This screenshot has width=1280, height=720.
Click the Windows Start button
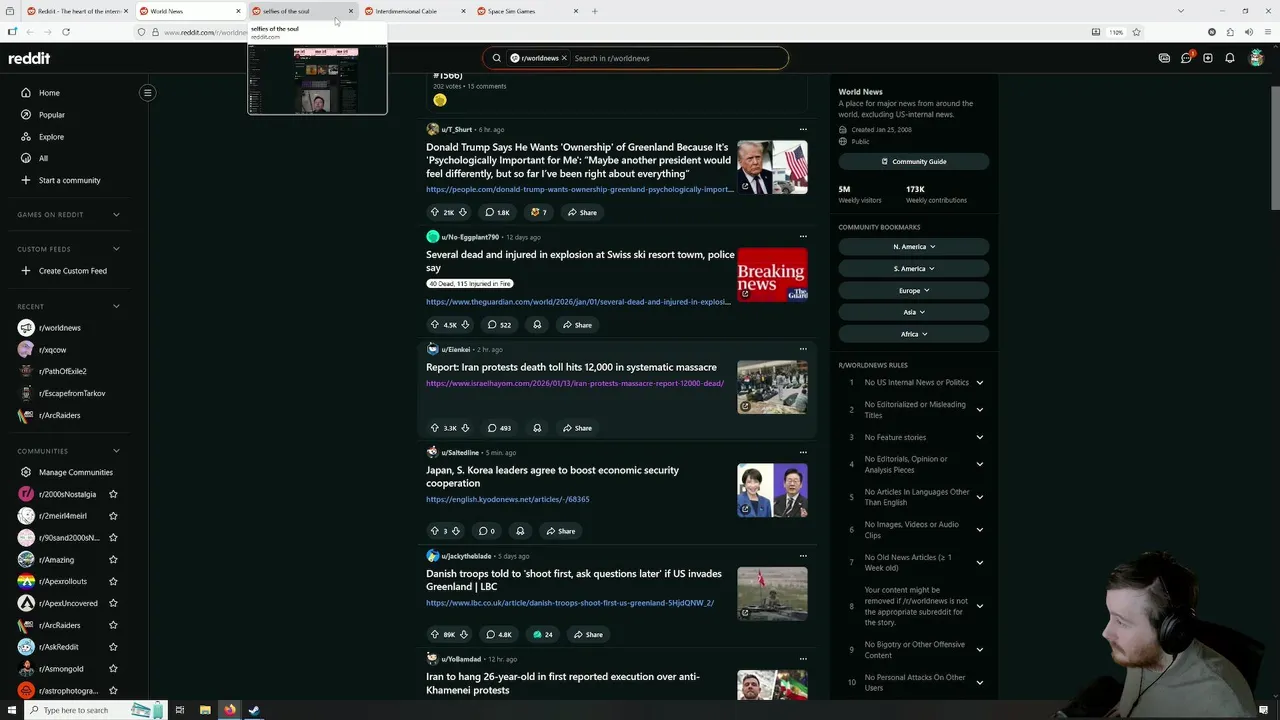(10, 710)
